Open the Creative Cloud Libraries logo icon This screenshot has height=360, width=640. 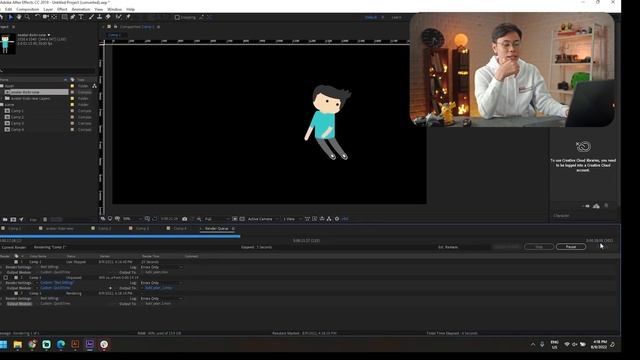[583, 146]
